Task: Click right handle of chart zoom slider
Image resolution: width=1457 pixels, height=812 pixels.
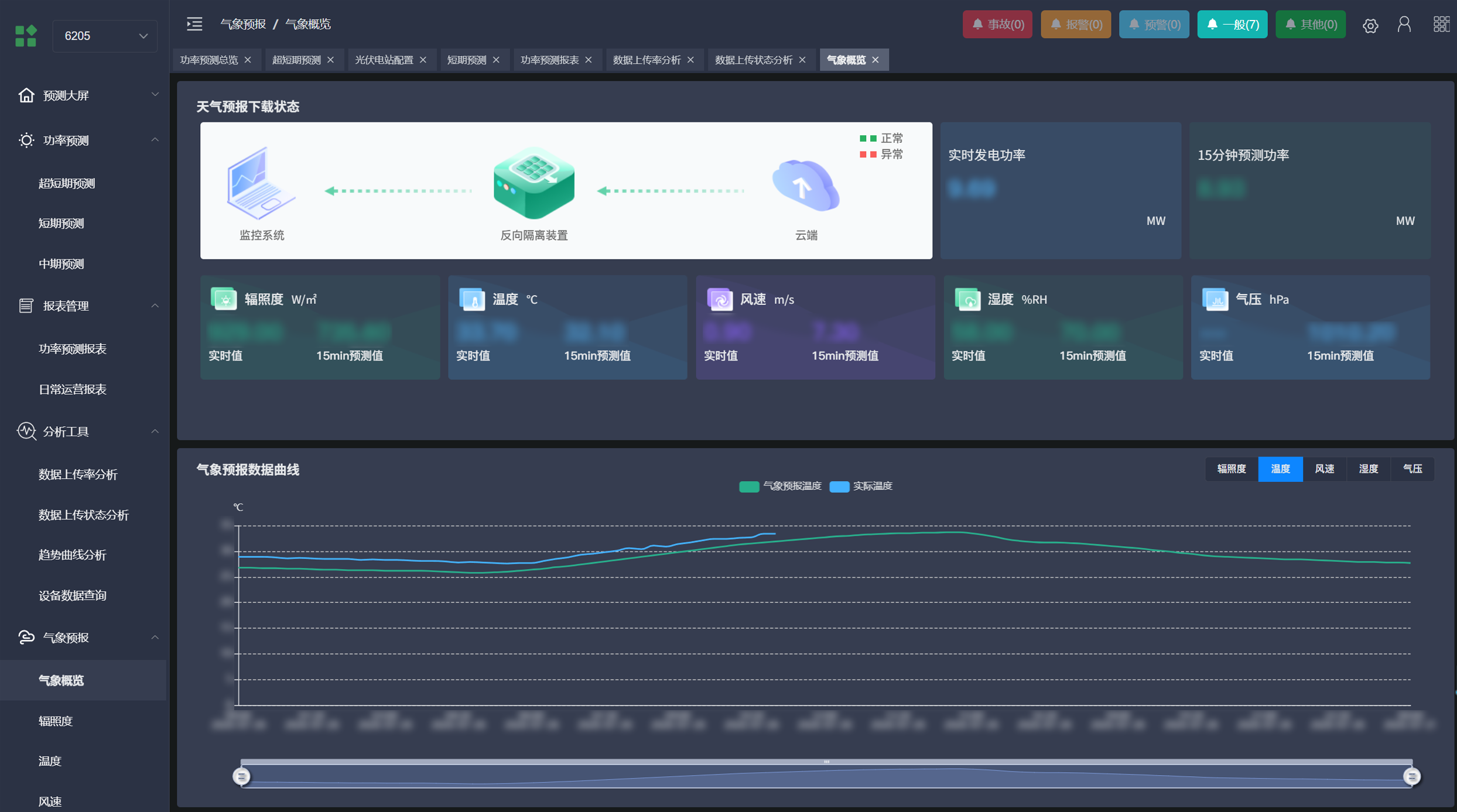Action: pyautogui.click(x=1412, y=776)
